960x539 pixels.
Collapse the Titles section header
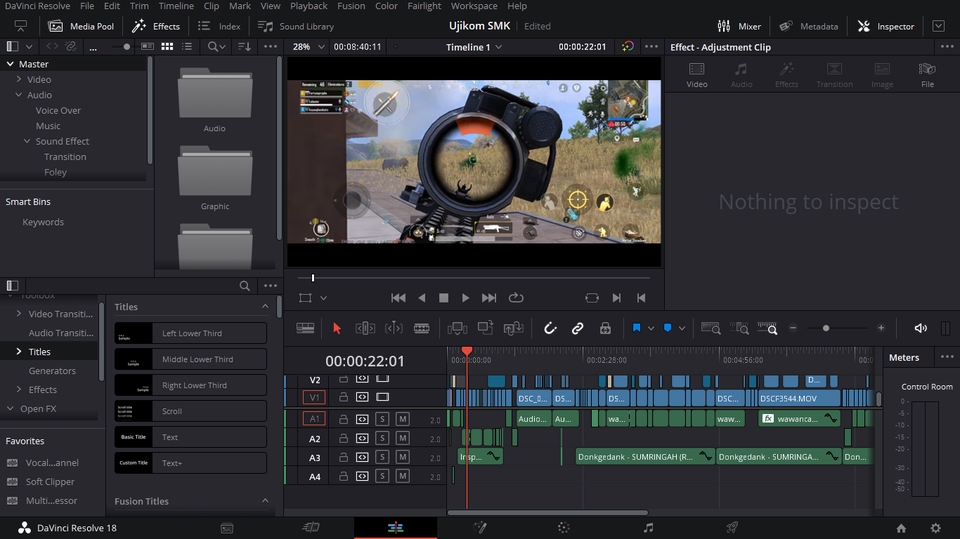pyautogui.click(x=264, y=306)
